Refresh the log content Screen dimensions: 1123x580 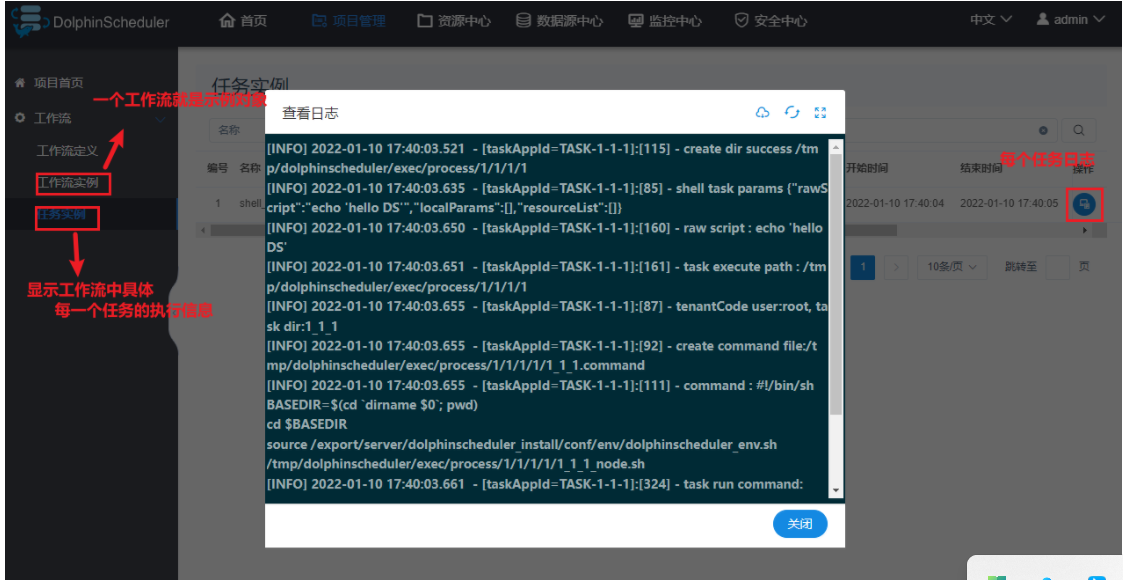point(791,113)
